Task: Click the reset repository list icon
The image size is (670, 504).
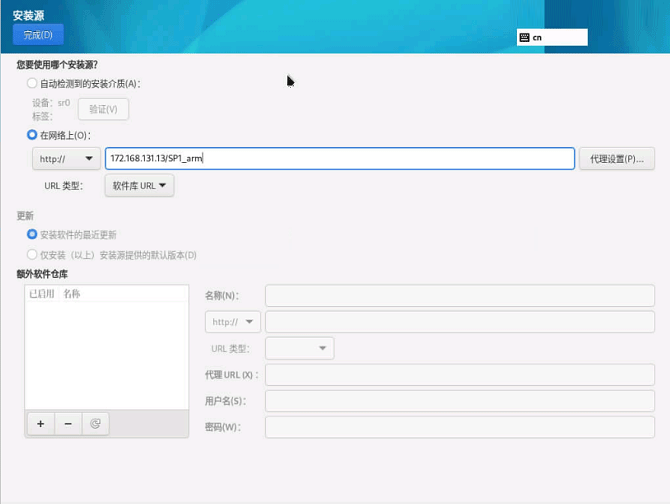Action: 95,423
